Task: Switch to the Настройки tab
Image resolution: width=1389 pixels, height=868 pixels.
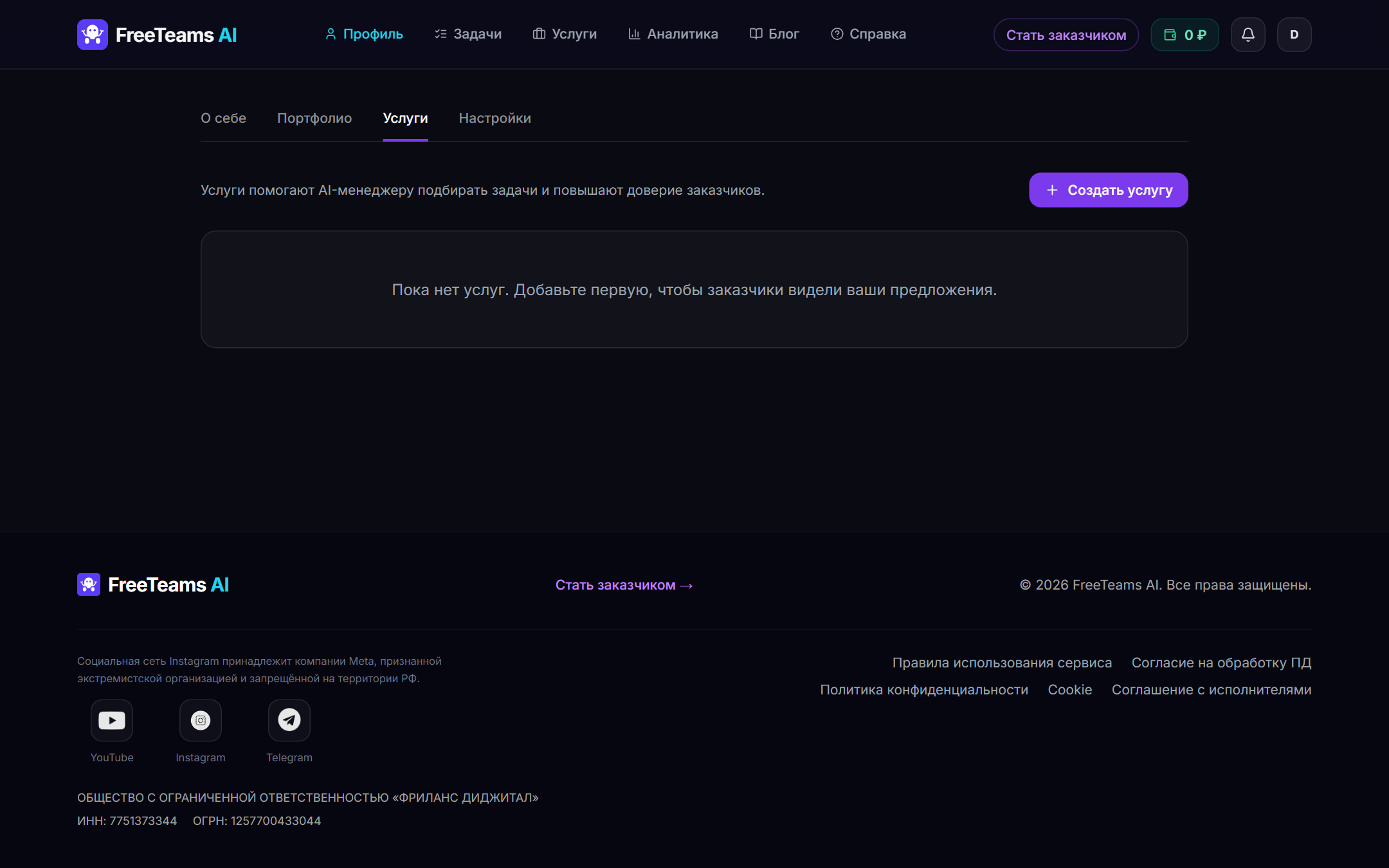Action: coord(495,118)
